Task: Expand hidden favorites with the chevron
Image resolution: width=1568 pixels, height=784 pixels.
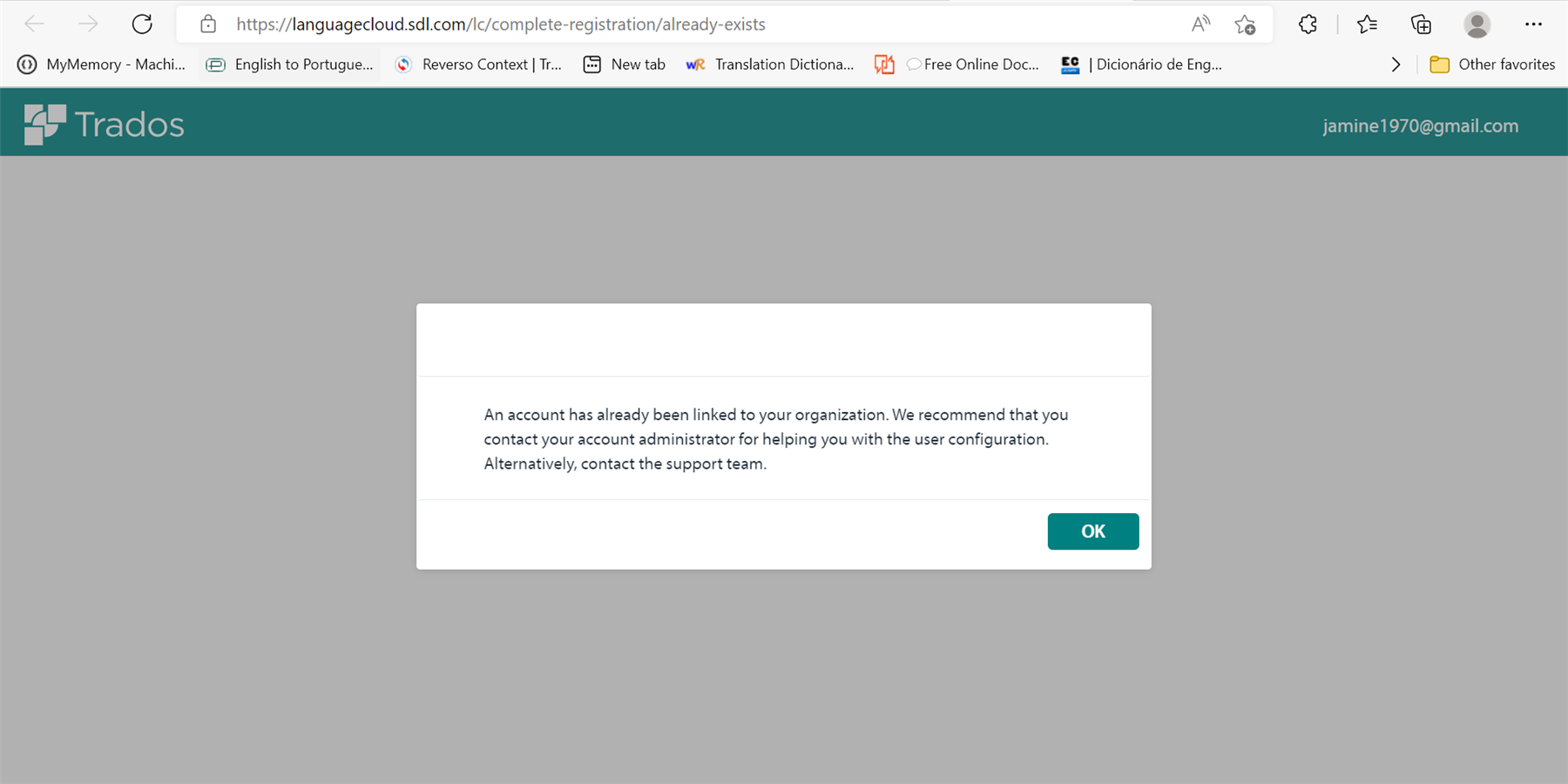Action: pos(1396,64)
